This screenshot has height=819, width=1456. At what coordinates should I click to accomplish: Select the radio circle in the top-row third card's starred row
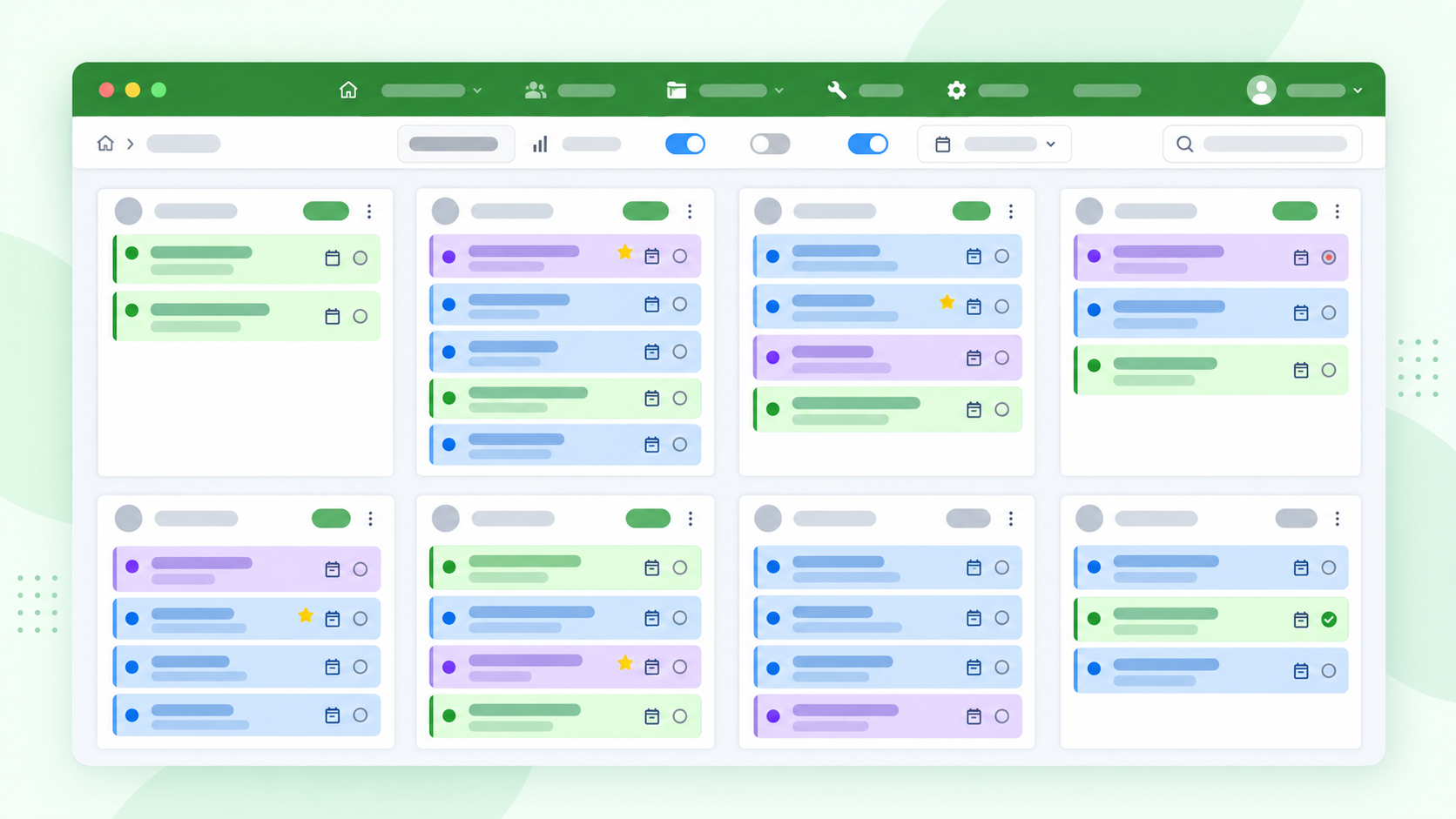tap(1002, 306)
